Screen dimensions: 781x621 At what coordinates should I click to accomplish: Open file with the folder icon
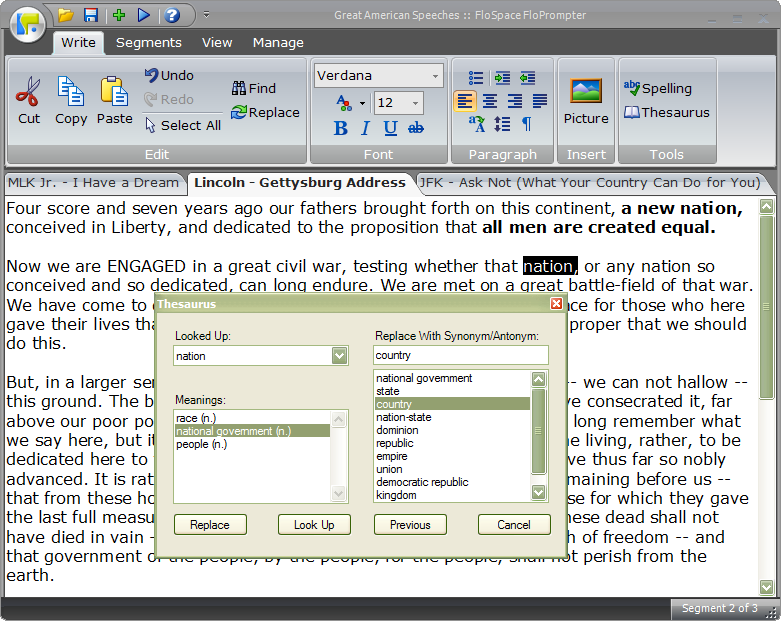pyautogui.click(x=65, y=15)
